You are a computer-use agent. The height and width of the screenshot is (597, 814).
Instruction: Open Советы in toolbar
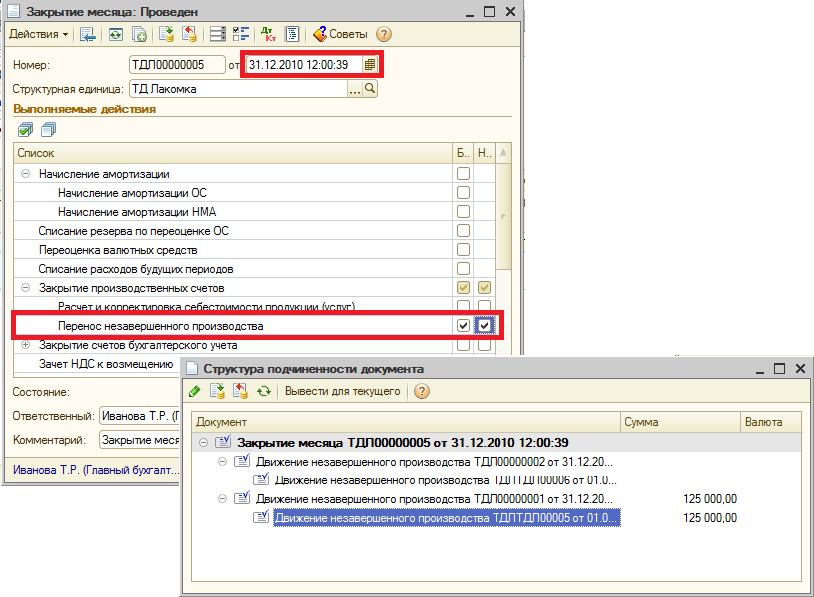click(341, 34)
